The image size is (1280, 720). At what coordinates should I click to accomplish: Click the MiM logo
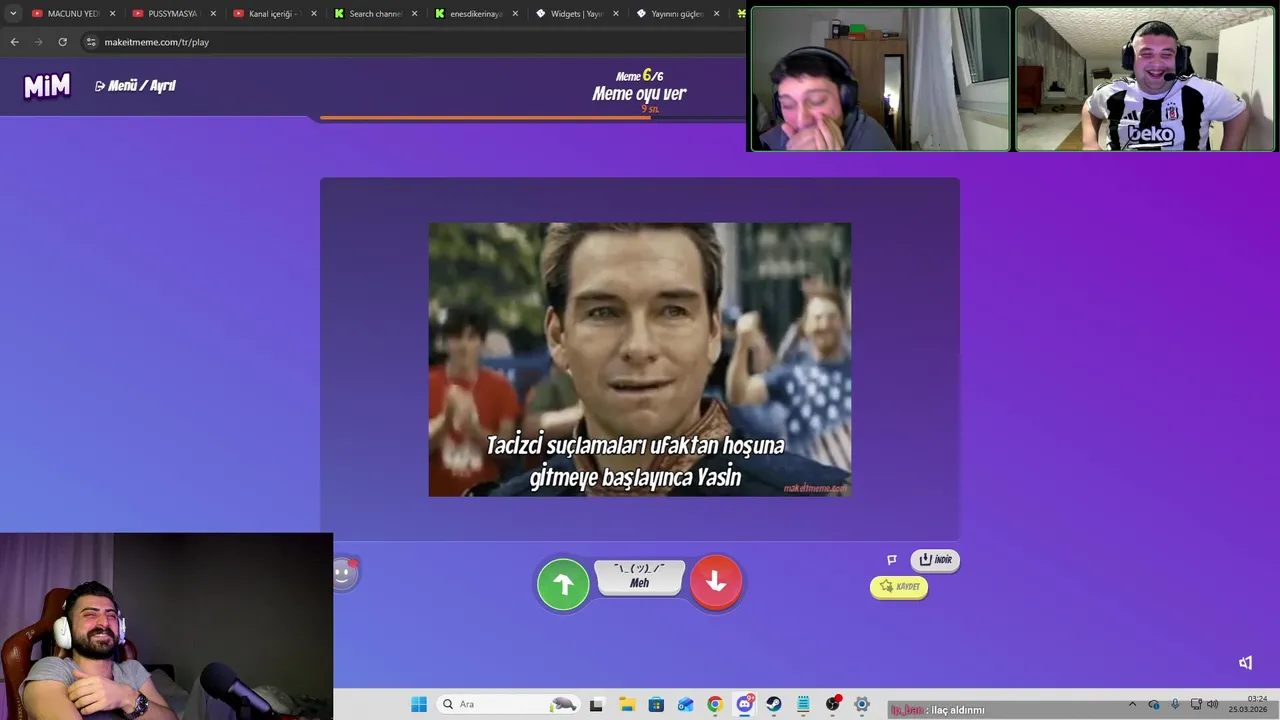(x=47, y=87)
